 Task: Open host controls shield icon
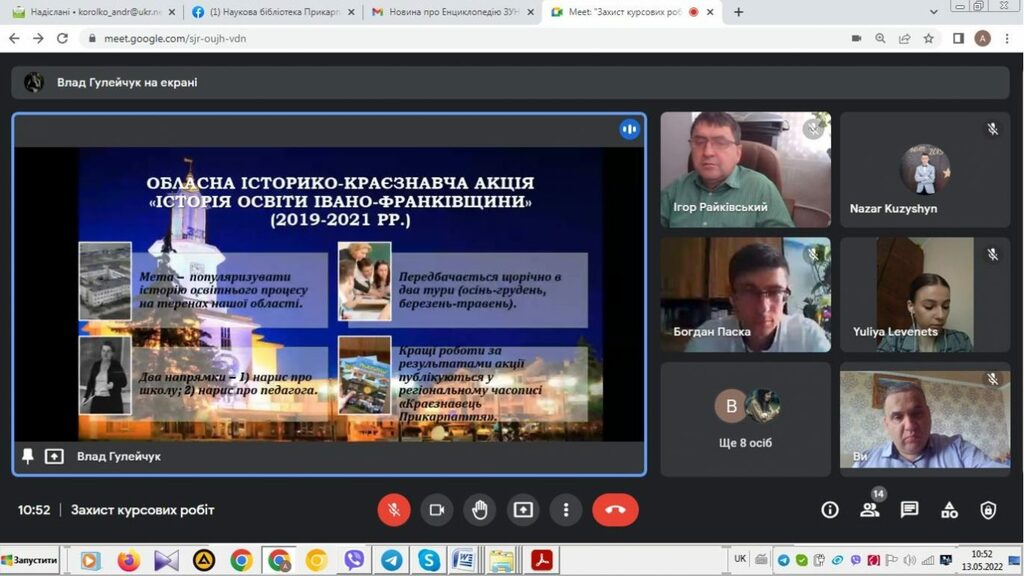tap(988, 510)
